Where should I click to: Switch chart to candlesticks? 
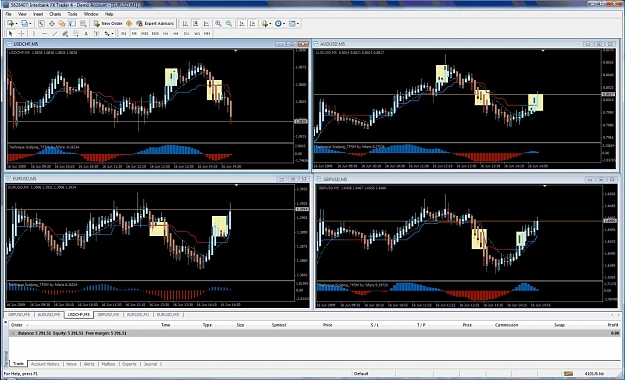click(x=196, y=24)
